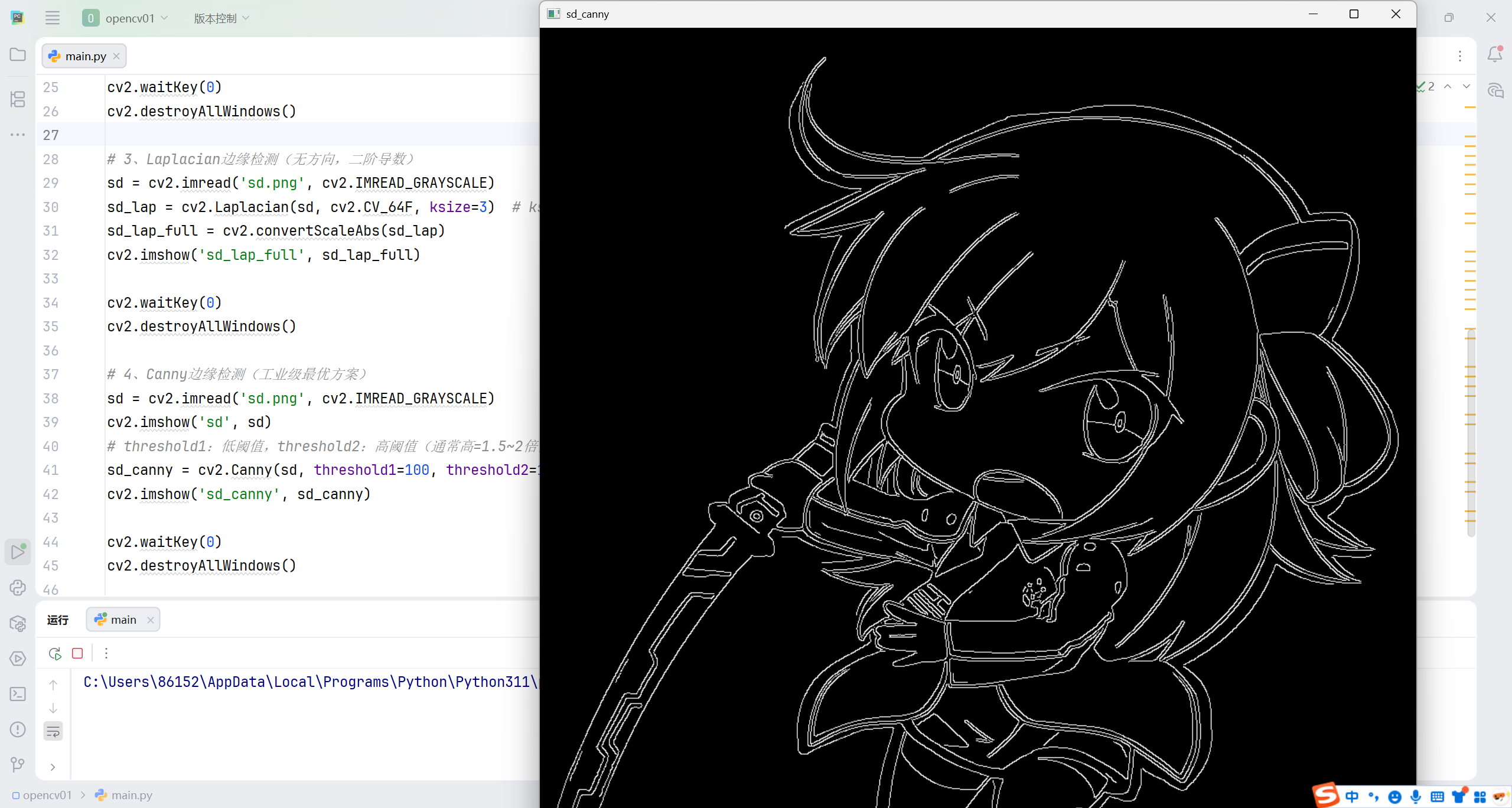
Task: Open the Problems tool window icon
Action: [18, 729]
